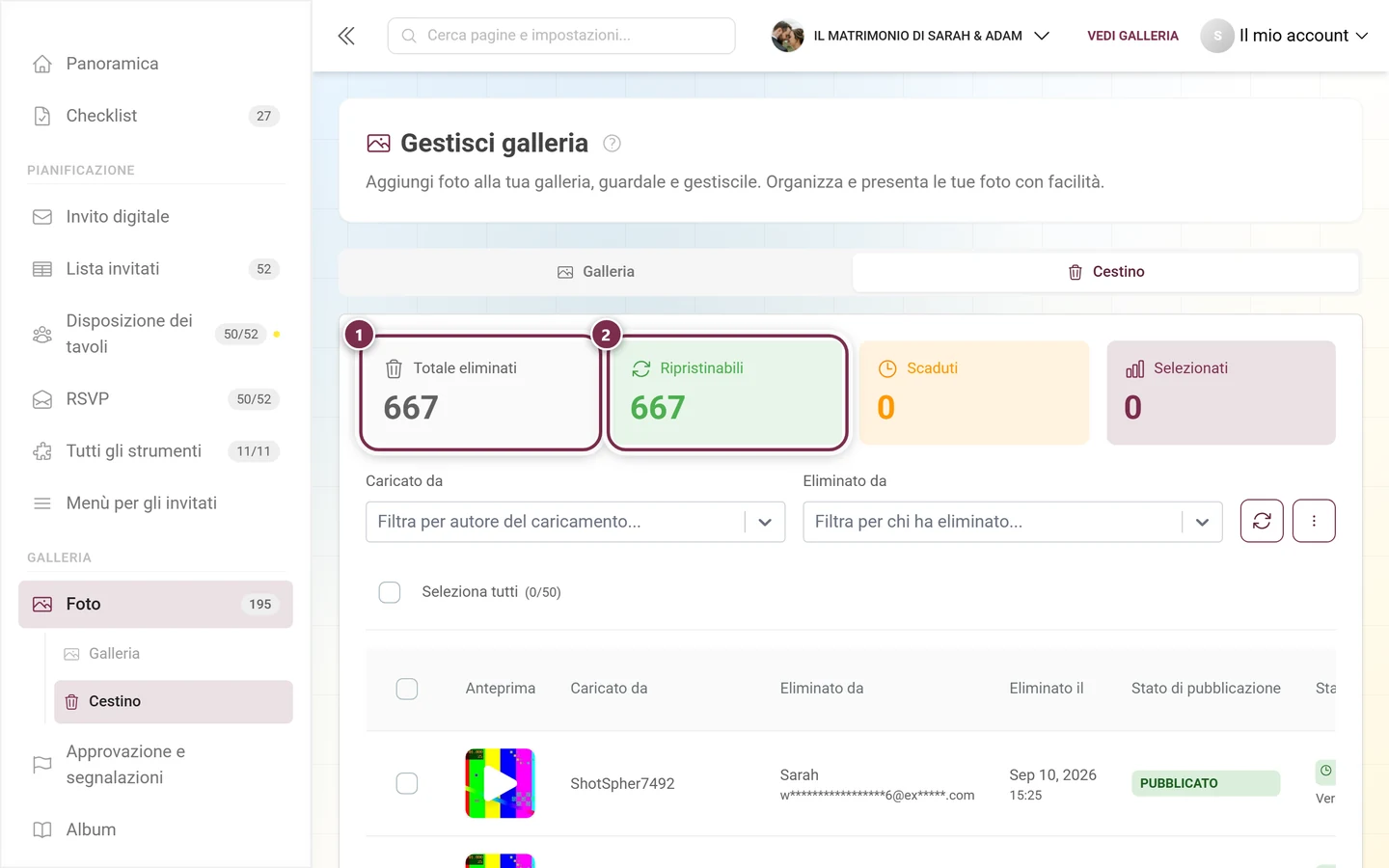Image resolution: width=1389 pixels, height=868 pixels.
Task: Switch to the Galleria tab
Action: pyautogui.click(x=596, y=272)
